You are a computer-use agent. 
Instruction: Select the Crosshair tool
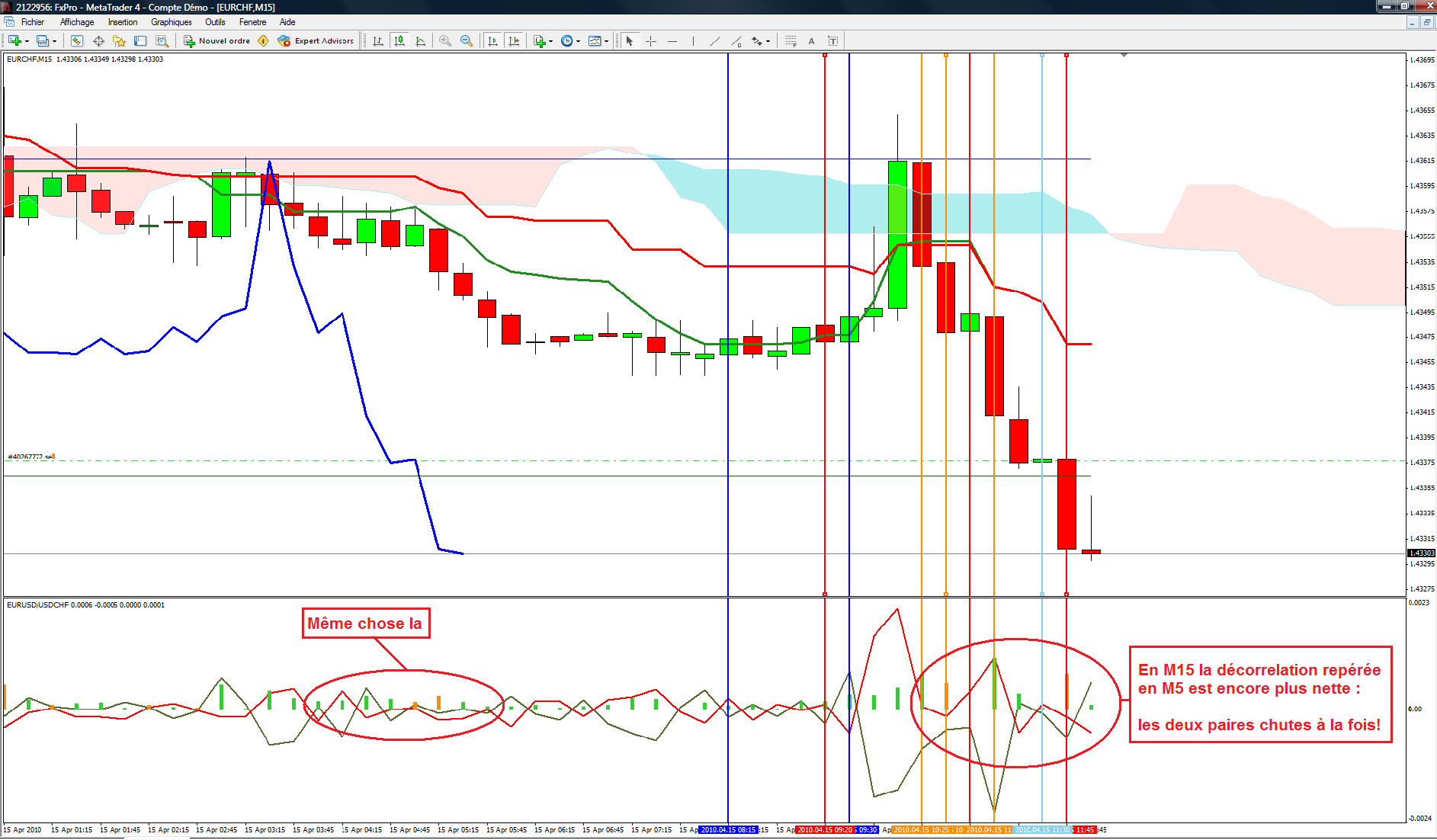pyautogui.click(x=651, y=41)
